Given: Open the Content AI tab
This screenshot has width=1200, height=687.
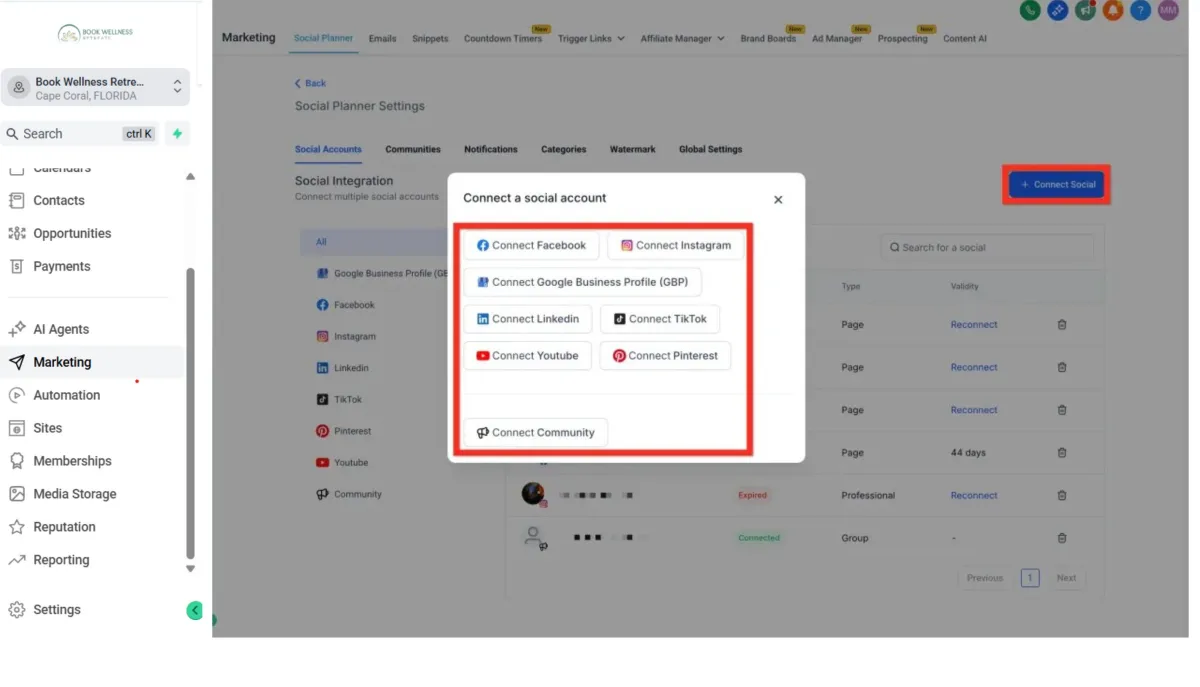Looking at the screenshot, I should [965, 38].
